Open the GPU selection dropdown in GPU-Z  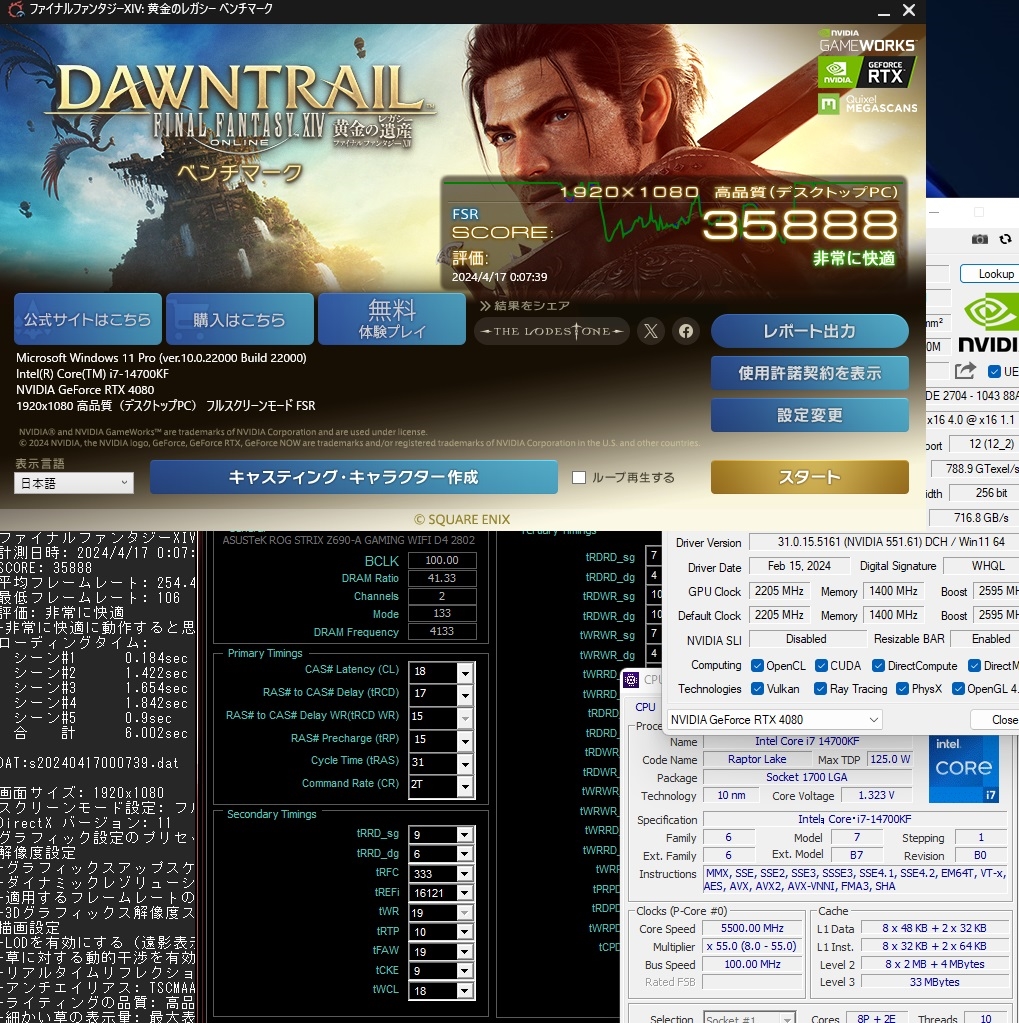tap(774, 720)
